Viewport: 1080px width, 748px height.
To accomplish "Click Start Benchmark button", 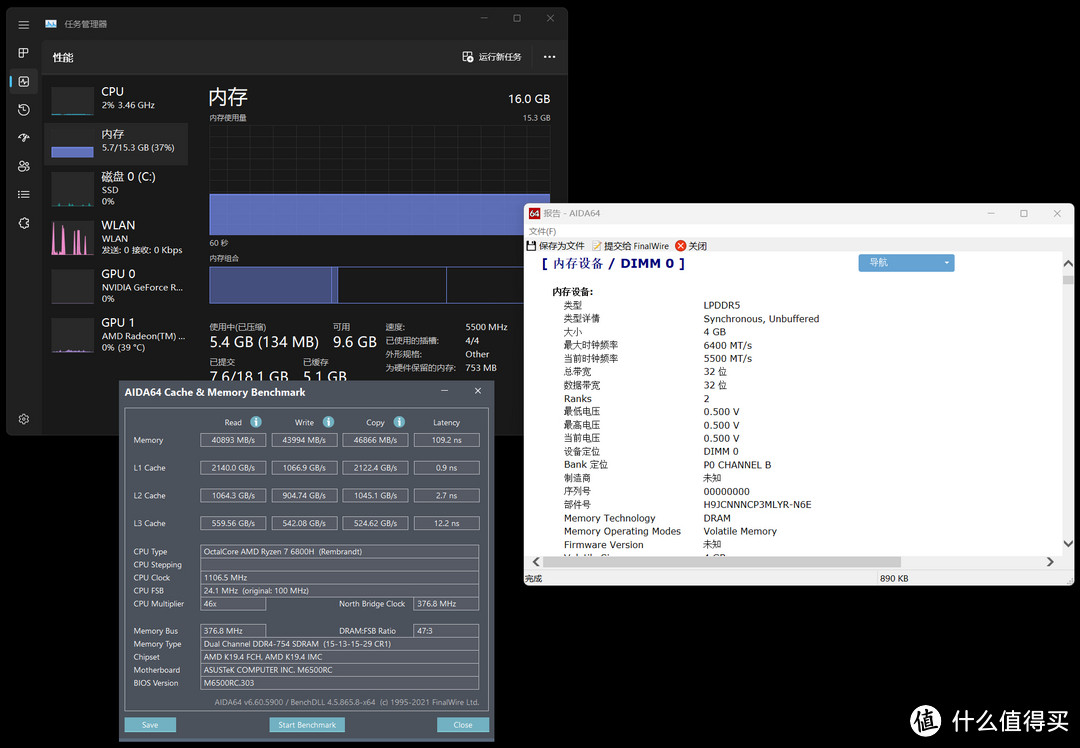I will (307, 725).
